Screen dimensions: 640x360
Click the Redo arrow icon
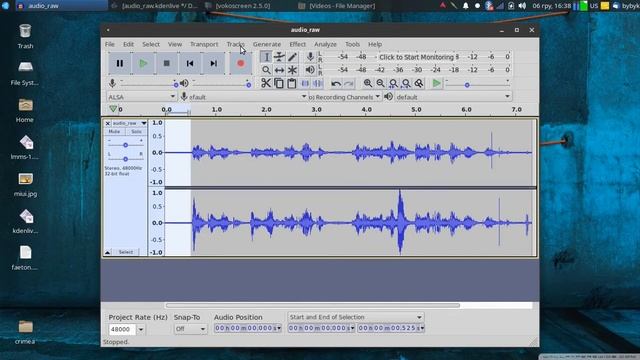(x=349, y=84)
